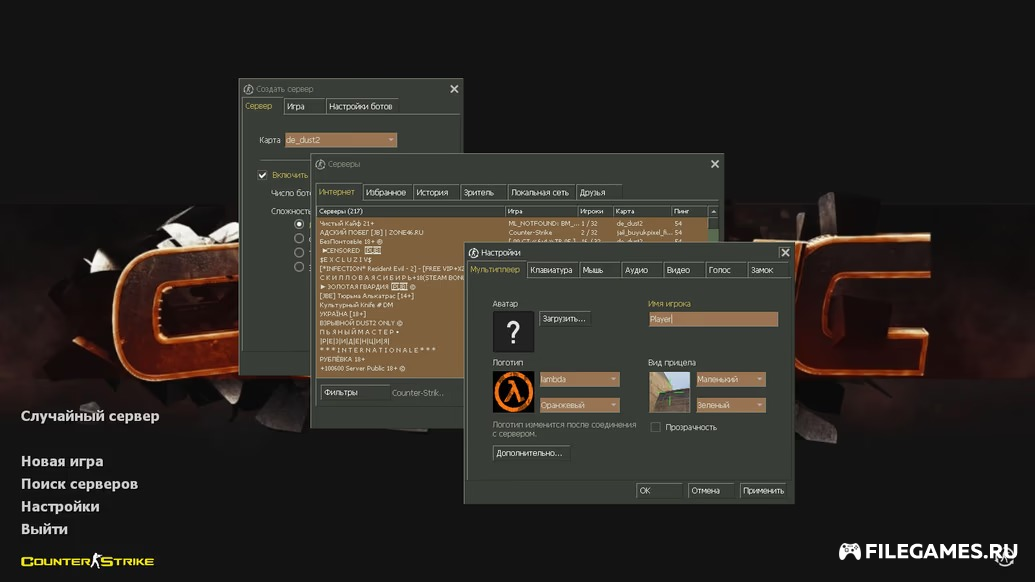
Task: Select server row Чистый Кайф 21+
Action: [x=512, y=224]
